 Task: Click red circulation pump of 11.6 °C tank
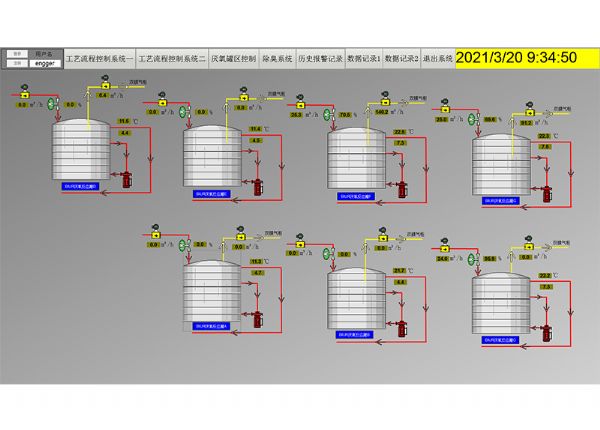[127, 180]
